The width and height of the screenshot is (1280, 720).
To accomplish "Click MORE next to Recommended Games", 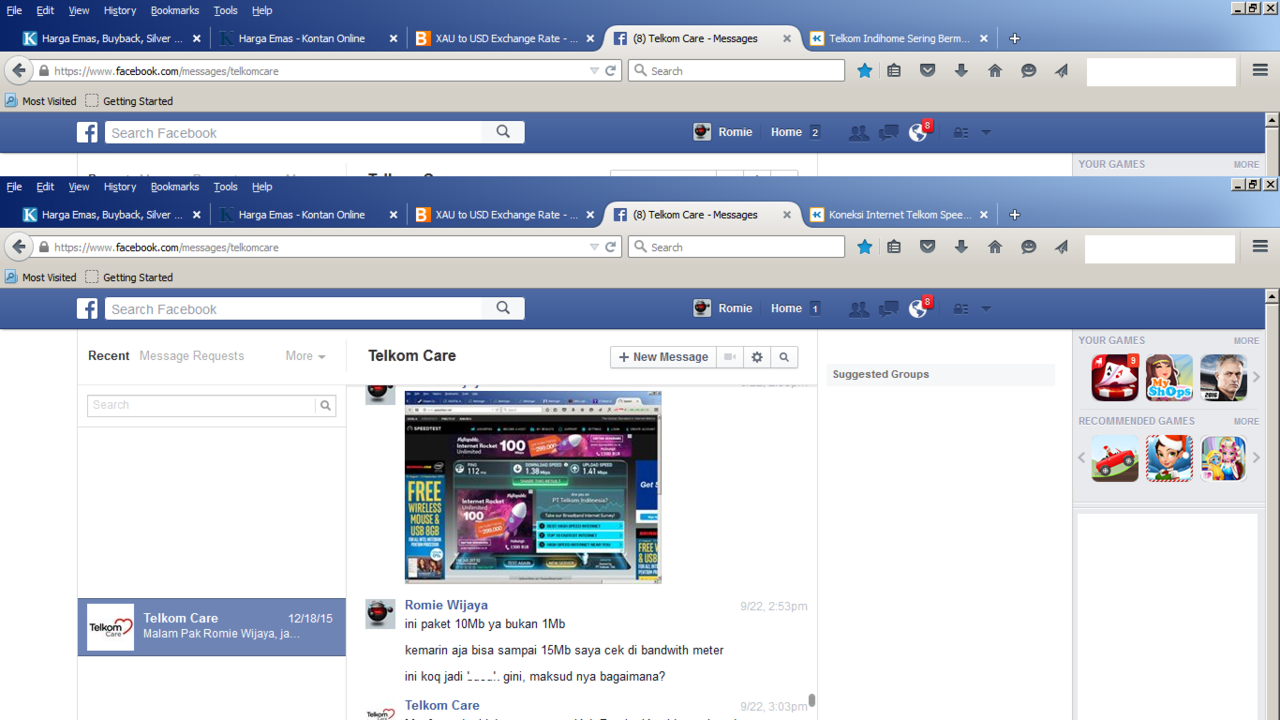I will 1246,422.
